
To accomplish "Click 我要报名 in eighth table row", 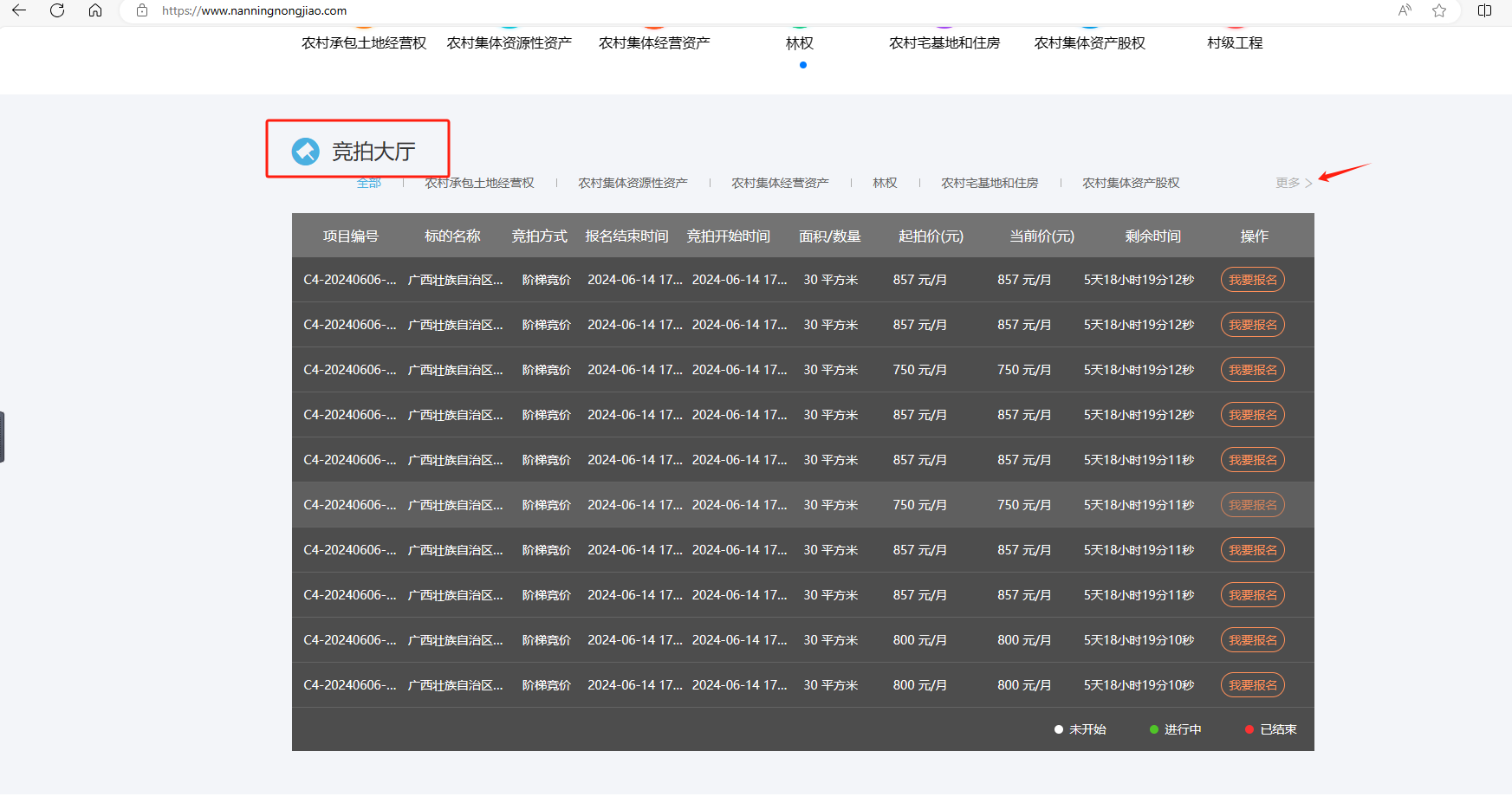I will [1253, 595].
